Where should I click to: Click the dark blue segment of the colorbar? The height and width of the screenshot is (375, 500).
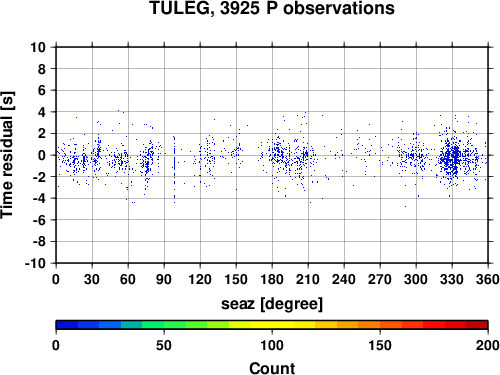[67, 325]
